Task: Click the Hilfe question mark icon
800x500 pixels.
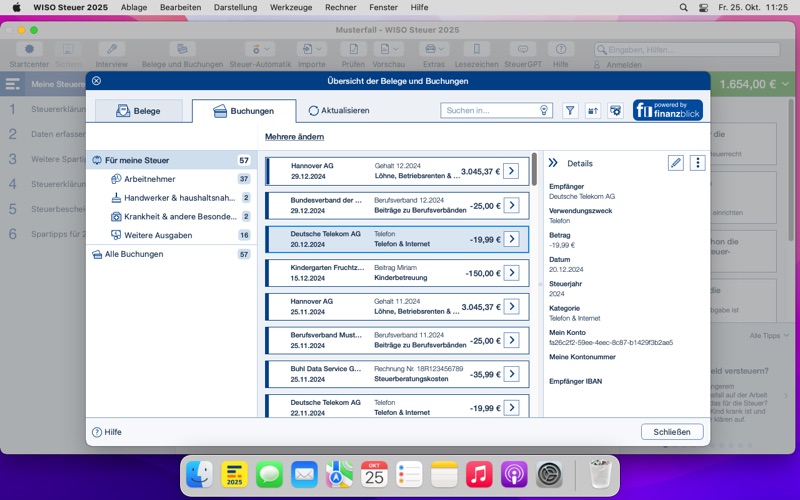Action: [97, 432]
